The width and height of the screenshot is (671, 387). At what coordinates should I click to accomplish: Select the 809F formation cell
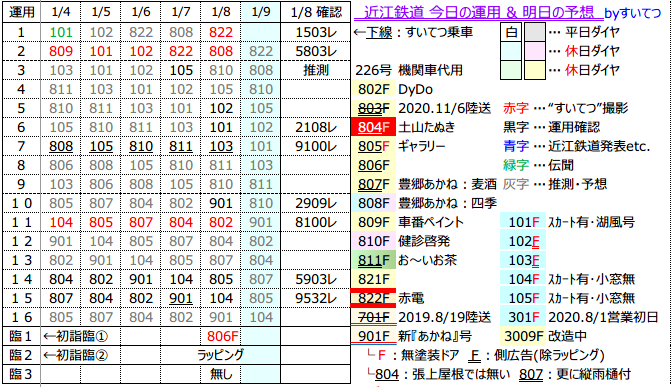coord(374,222)
